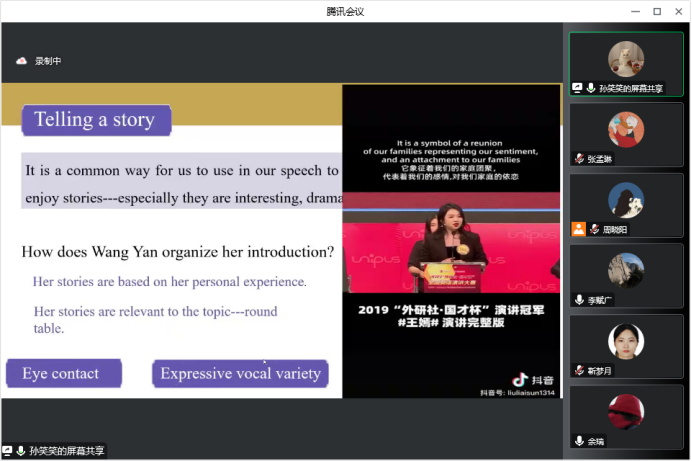Screen dimensions: 692x461
Task: Click the 录制中 recording status label
Action: (x=48, y=61)
